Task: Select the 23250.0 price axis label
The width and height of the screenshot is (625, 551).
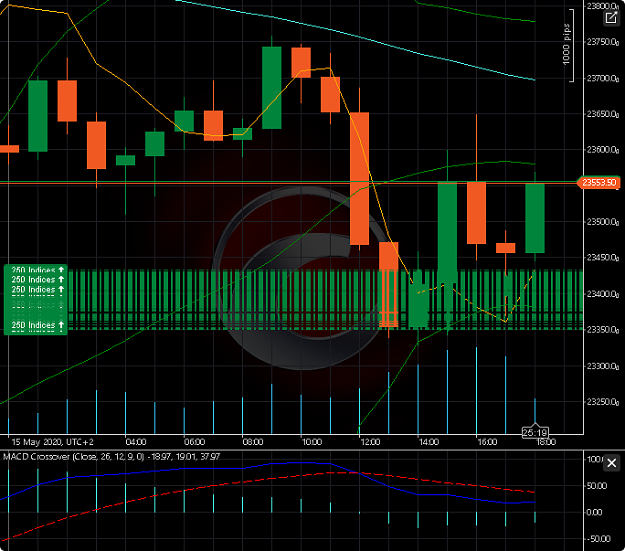Action: [603, 401]
